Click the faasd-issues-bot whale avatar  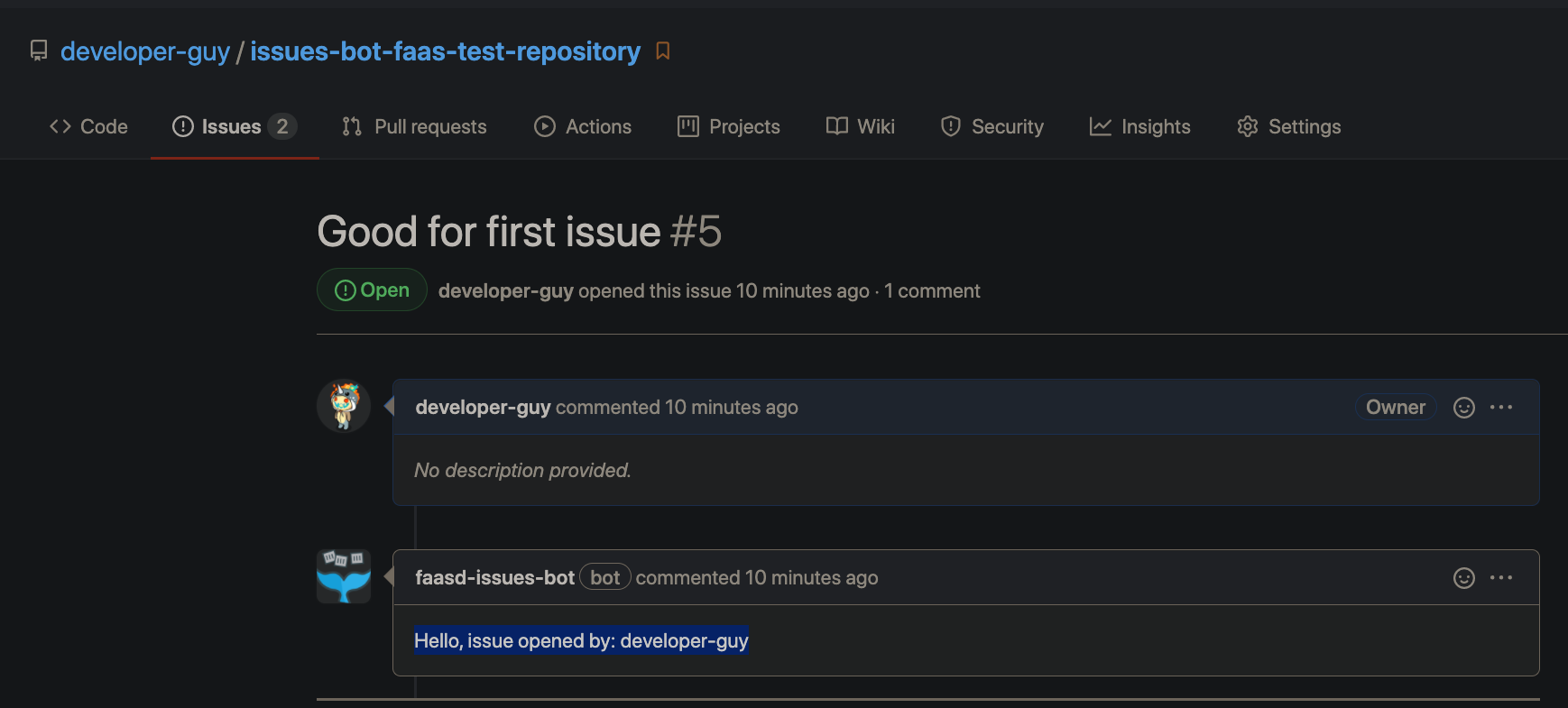[x=344, y=576]
